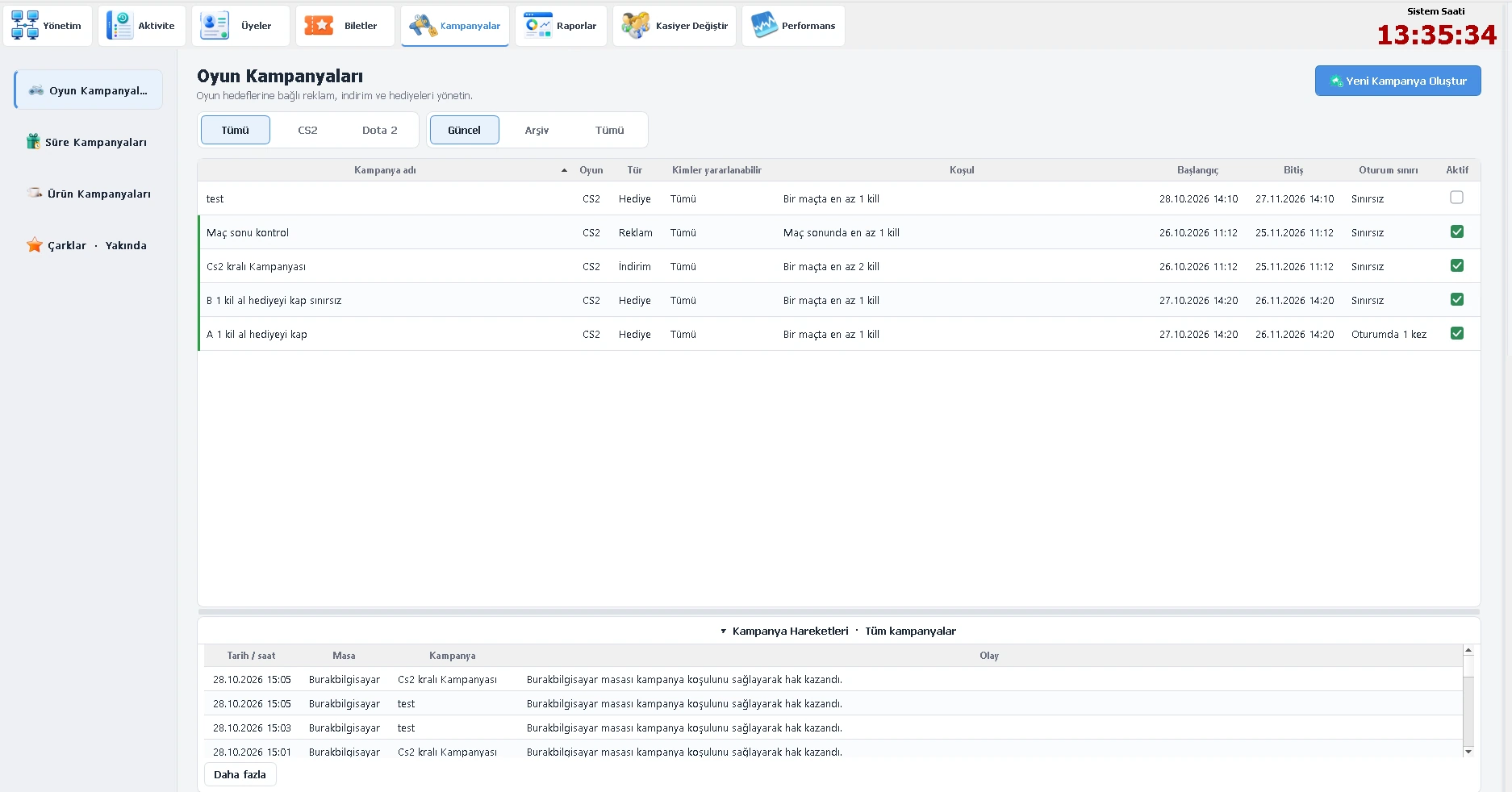1512x792 pixels.
Task: Click 'Bir maçta en az 2 kill' condition
Action: tap(831, 266)
